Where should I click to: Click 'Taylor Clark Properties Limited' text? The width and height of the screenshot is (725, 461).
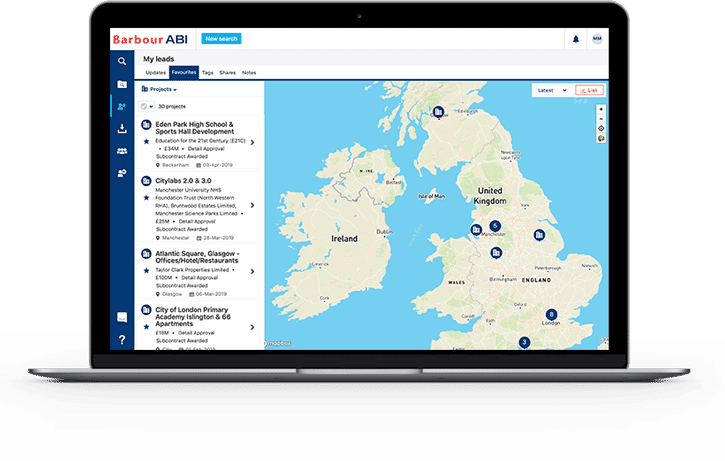(192, 270)
